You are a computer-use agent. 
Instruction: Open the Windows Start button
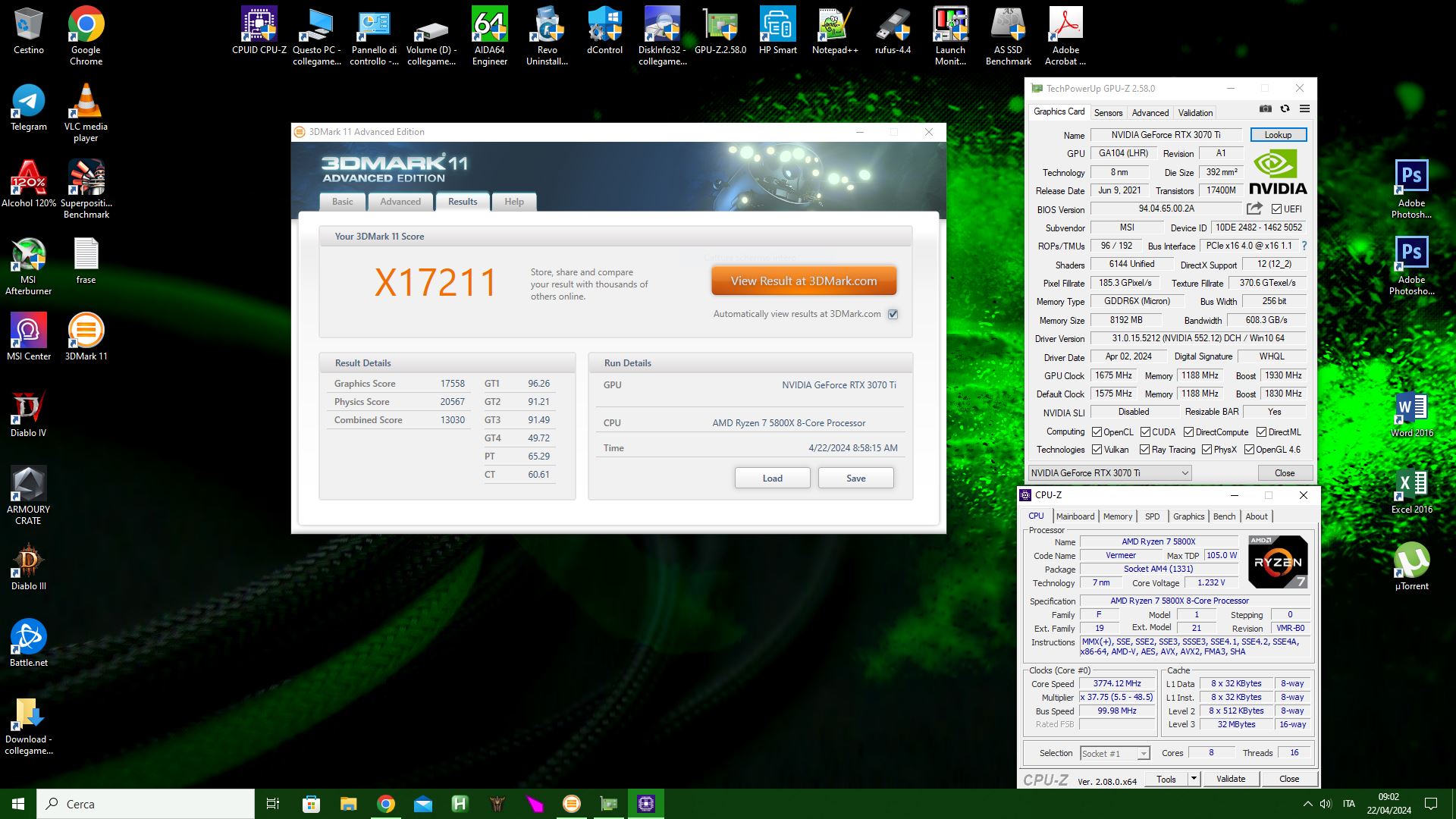18,804
